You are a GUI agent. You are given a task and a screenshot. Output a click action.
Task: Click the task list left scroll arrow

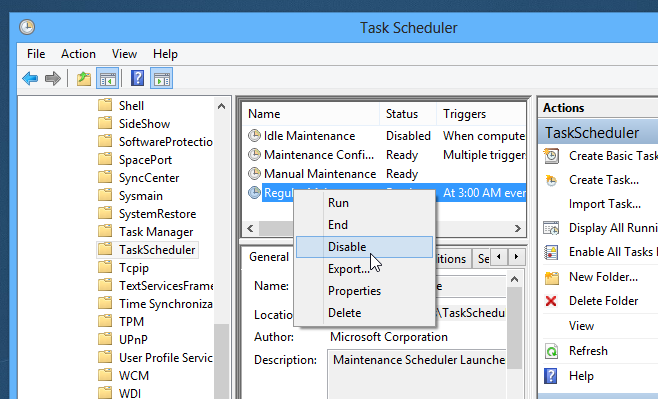click(x=251, y=228)
